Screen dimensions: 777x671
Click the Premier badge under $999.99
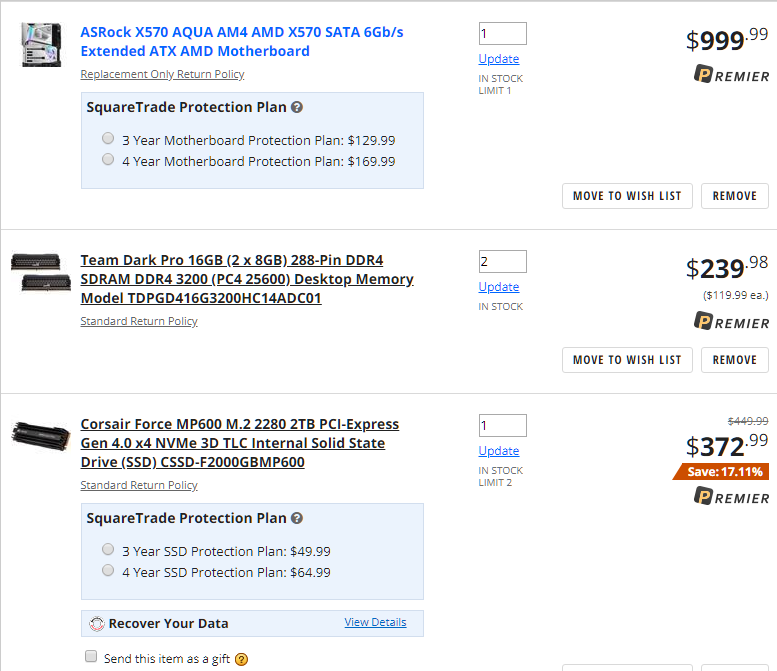731,74
